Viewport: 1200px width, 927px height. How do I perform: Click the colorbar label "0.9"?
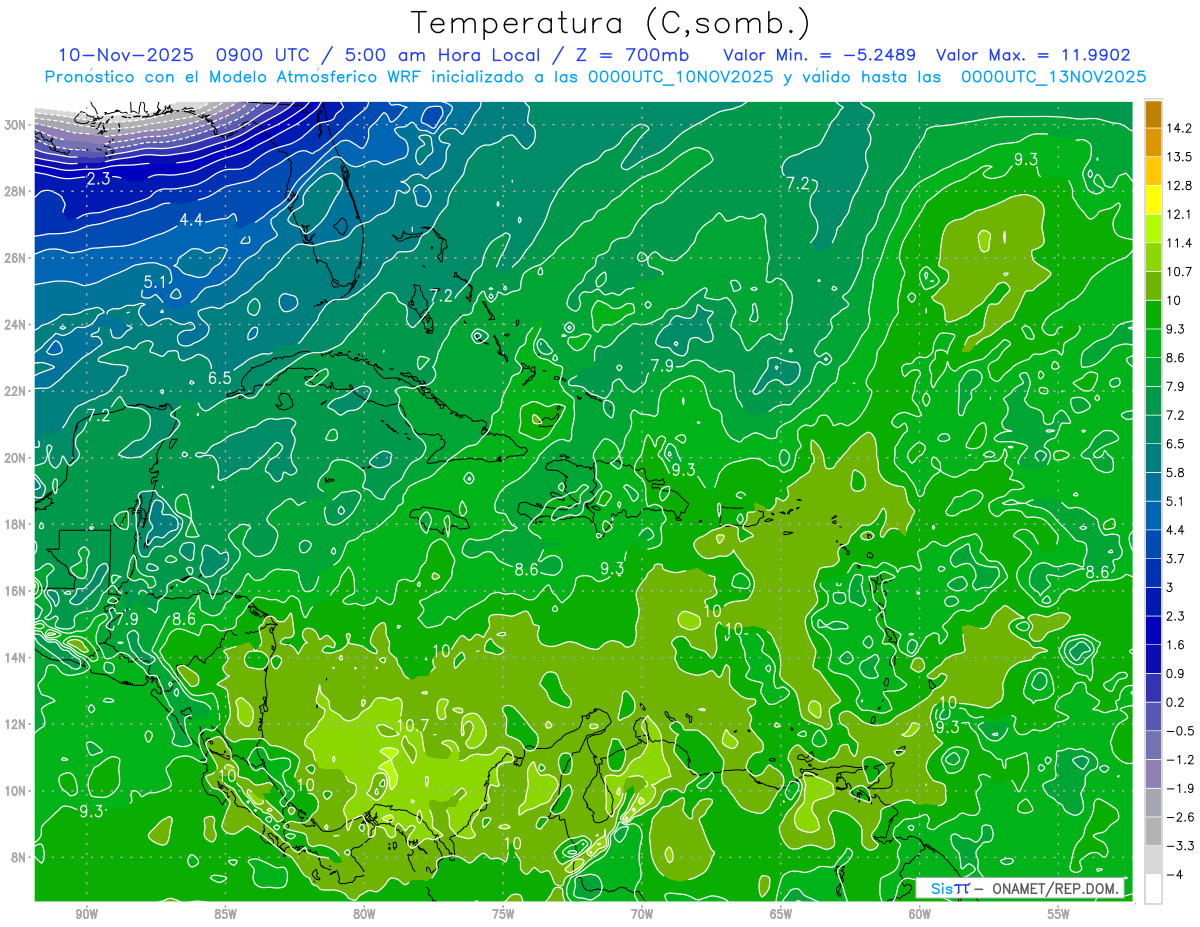click(1176, 674)
